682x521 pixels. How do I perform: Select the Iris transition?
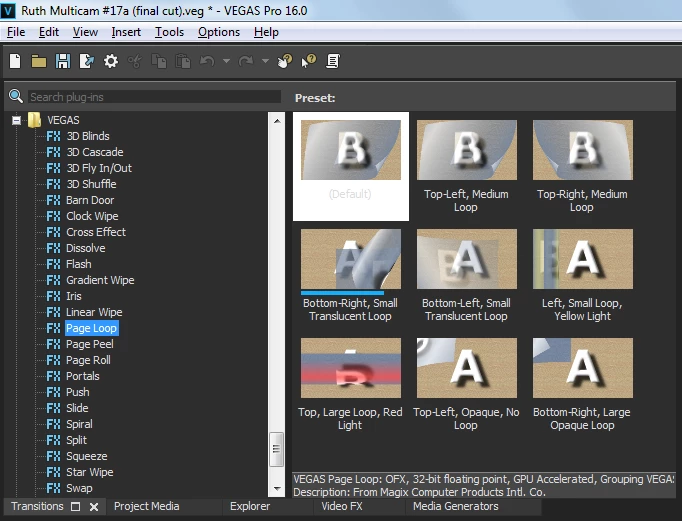point(74,296)
